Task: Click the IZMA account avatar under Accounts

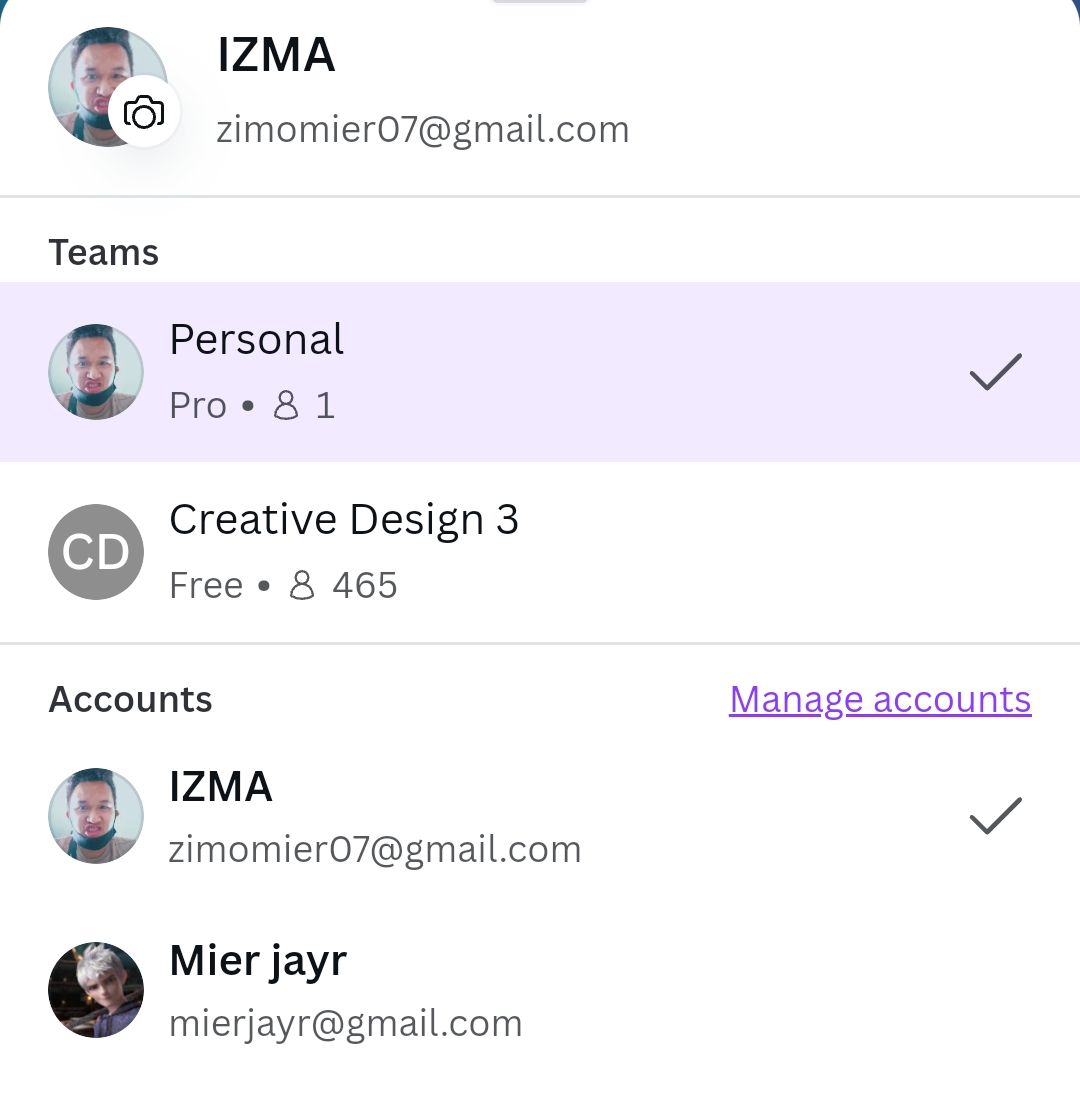Action: pos(96,816)
